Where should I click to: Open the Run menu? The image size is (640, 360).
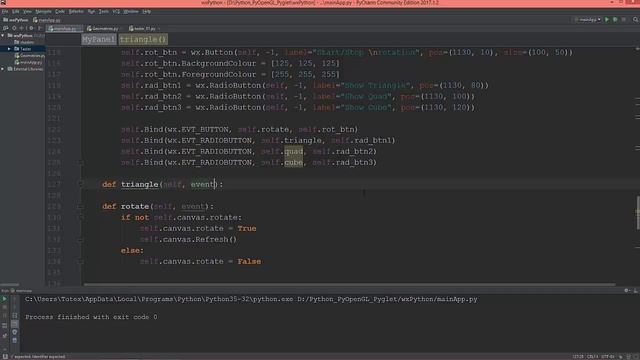pyautogui.click(x=91, y=11)
